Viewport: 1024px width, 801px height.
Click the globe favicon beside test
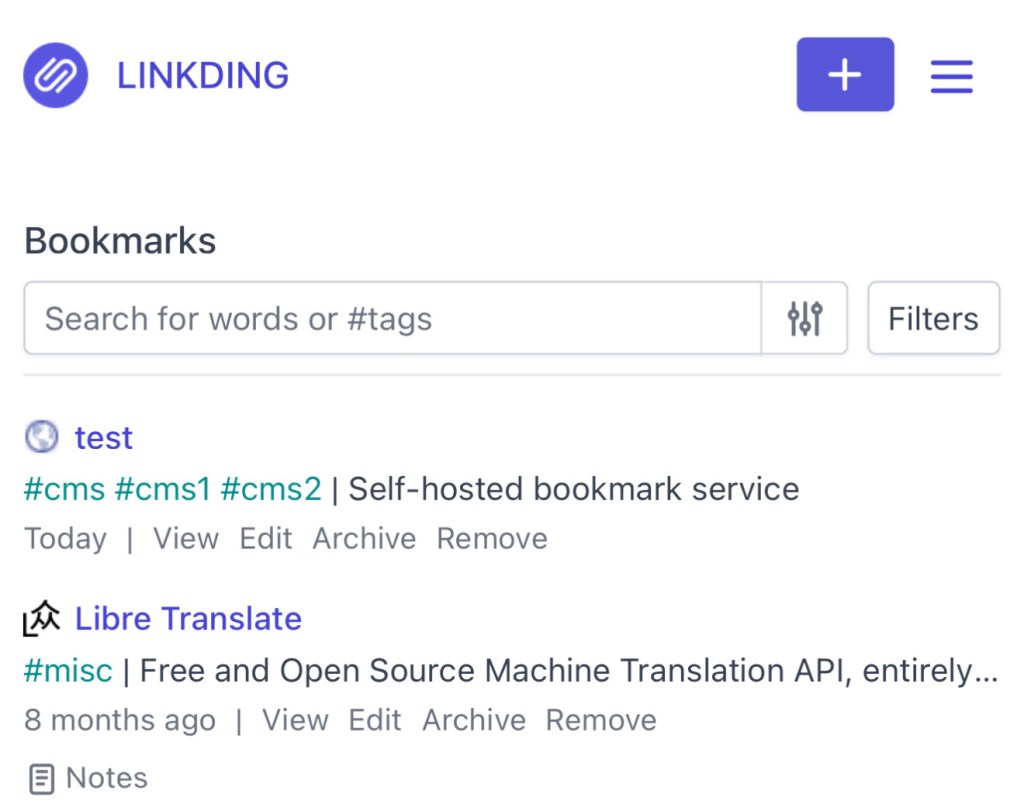42,437
